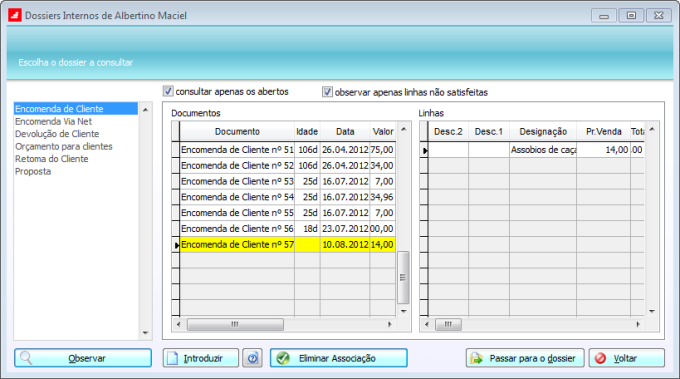Click Linhas scroll down arrow
Image resolution: width=680 pixels, height=379 pixels.
pyautogui.click(x=652, y=311)
